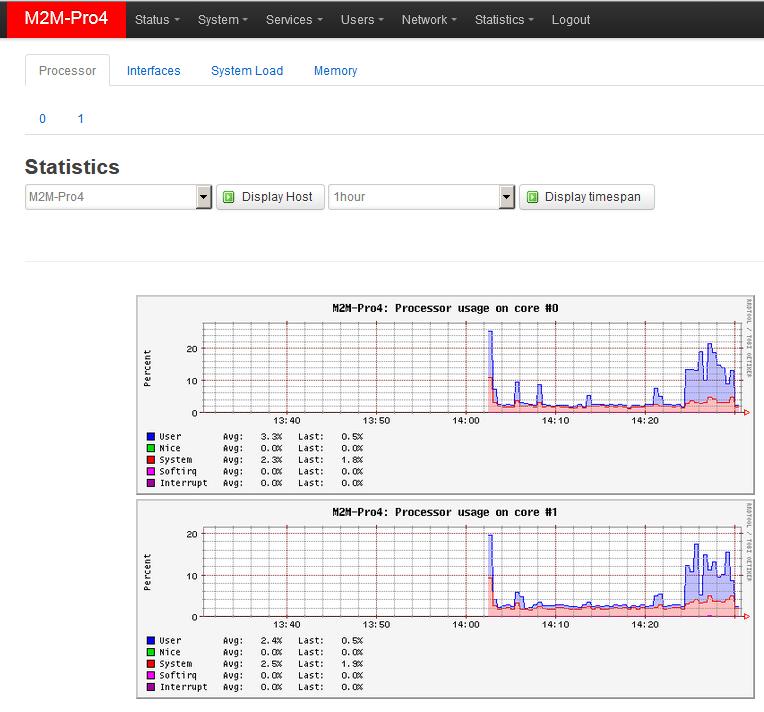Screen dimensions: 764x712
Task: Open the Statistics menu
Action: coord(504,19)
